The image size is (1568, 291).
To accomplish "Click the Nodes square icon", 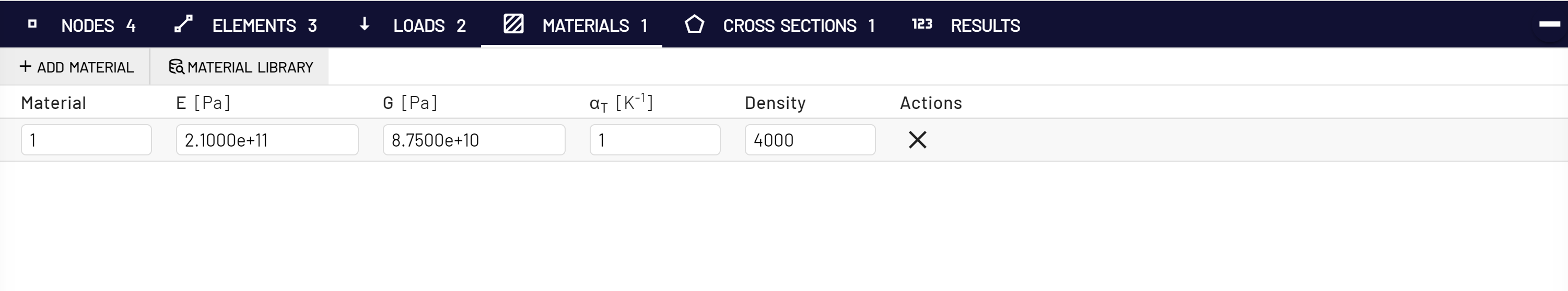I will click(33, 25).
